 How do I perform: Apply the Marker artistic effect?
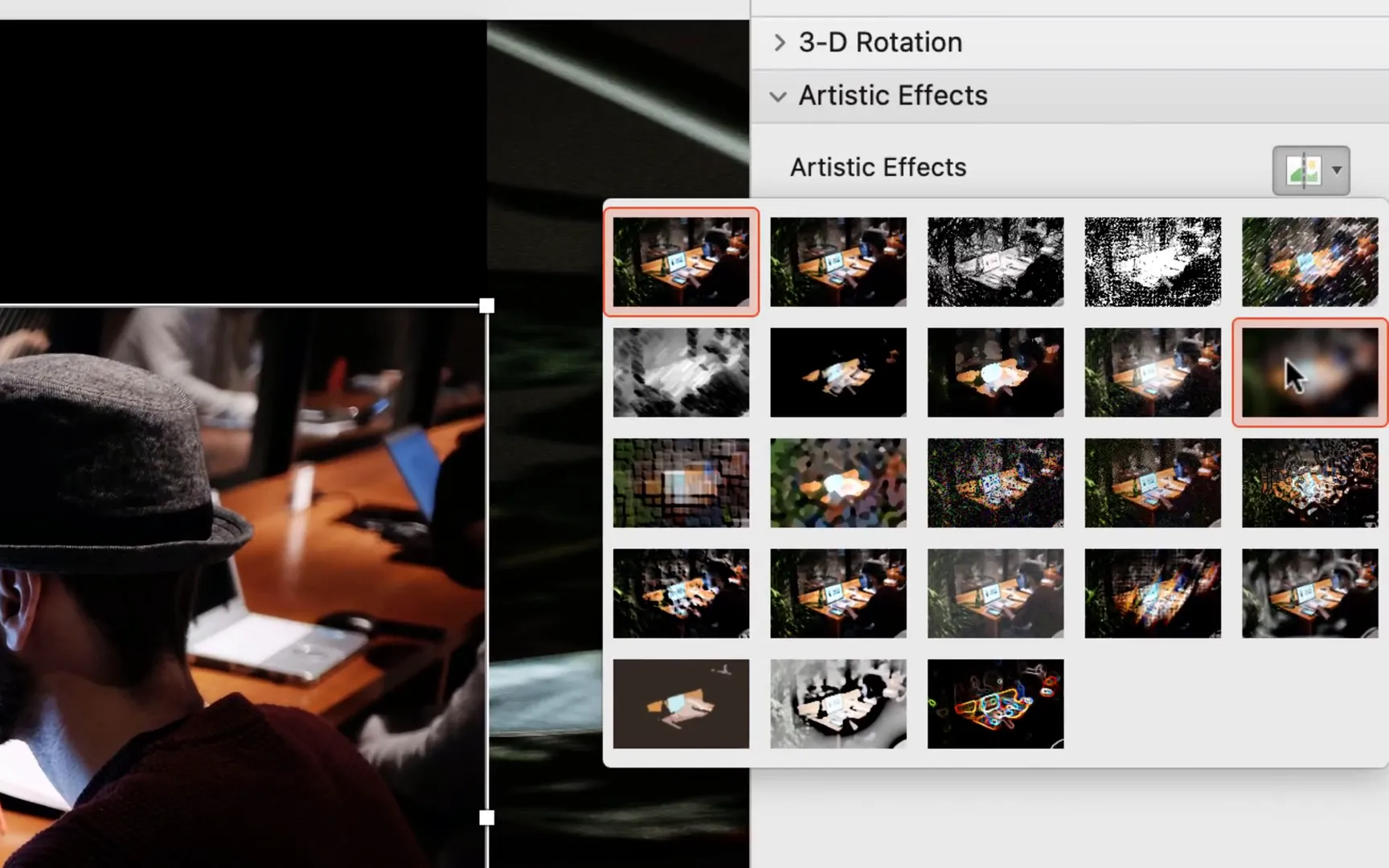click(x=838, y=261)
